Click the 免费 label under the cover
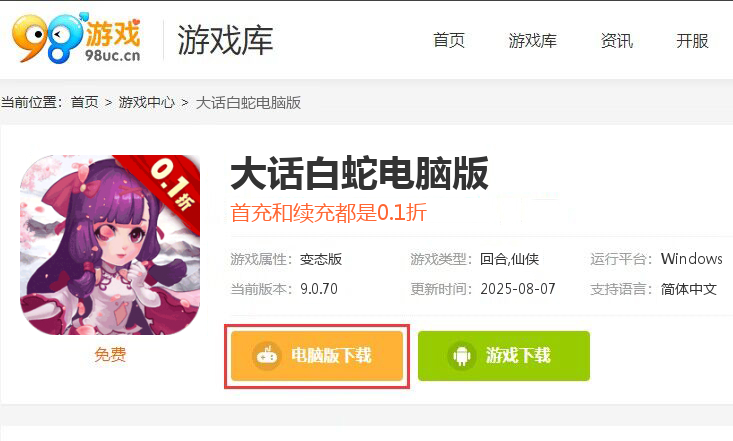The image size is (733, 441). (110, 354)
